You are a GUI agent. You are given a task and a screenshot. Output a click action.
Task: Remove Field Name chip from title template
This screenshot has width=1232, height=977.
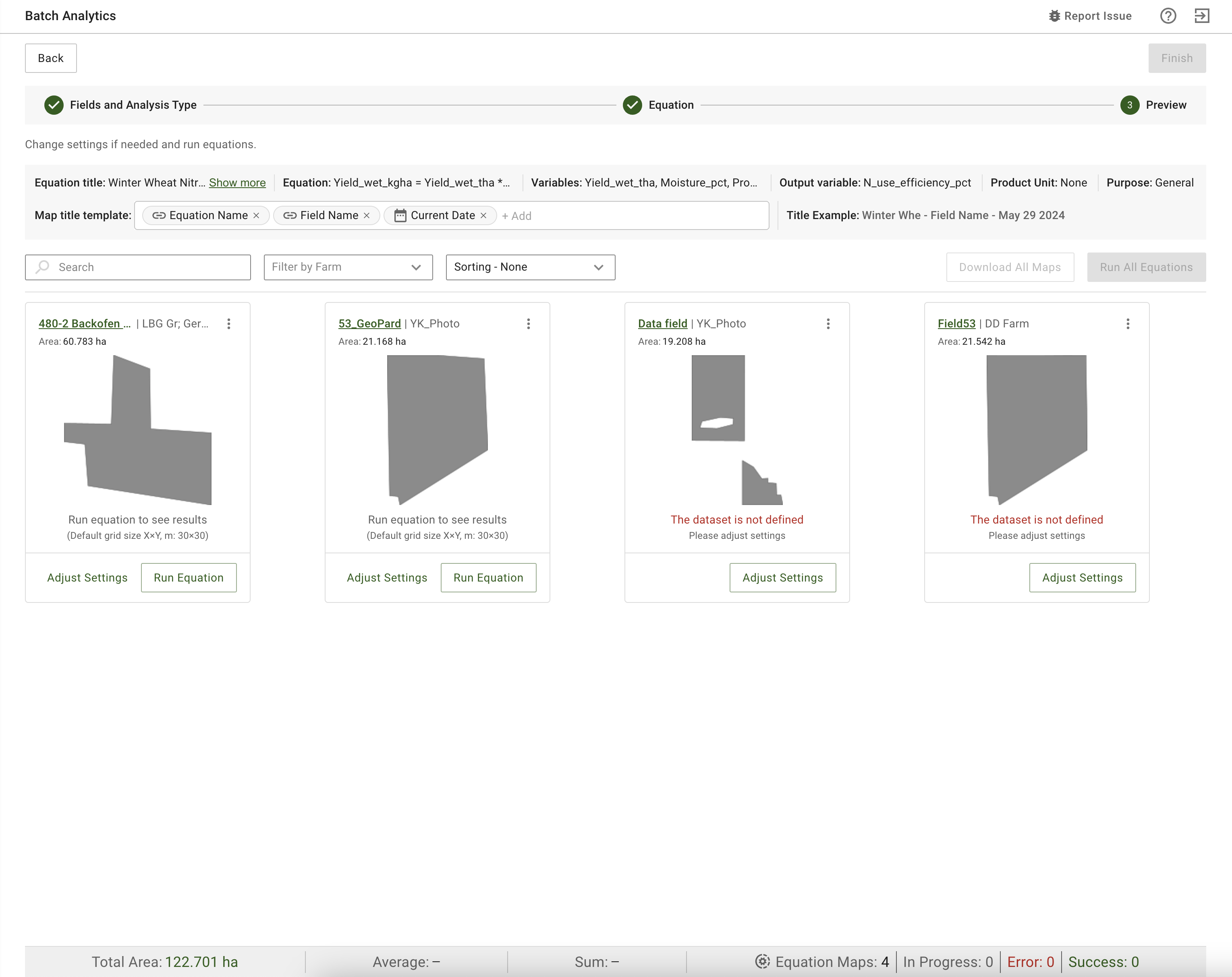367,215
